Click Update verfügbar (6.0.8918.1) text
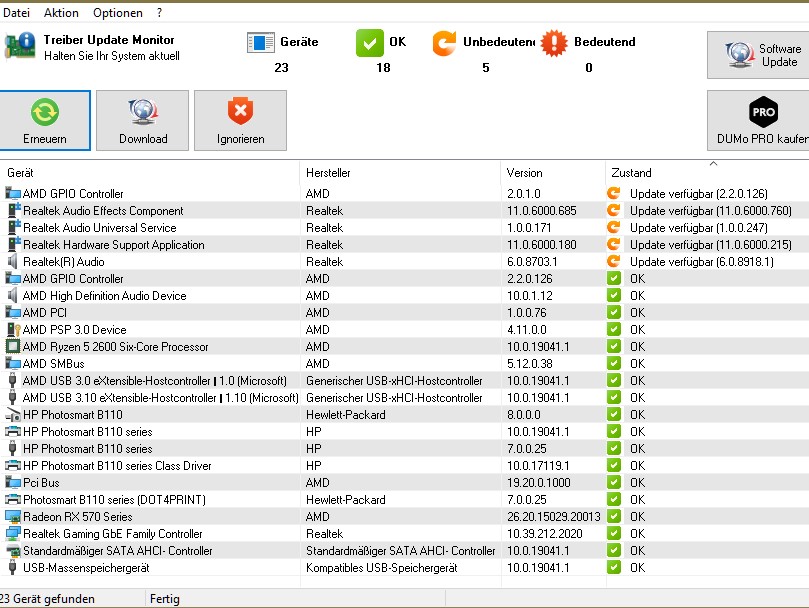Image resolution: width=809 pixels, height=608 pixels. [702, 262]
